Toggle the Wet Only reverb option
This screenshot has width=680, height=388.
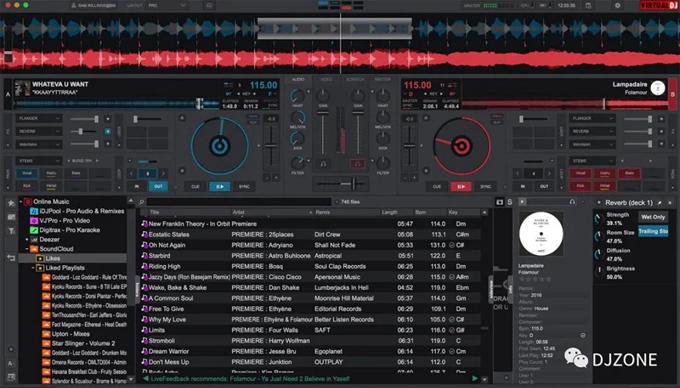[x=653, y=217]
